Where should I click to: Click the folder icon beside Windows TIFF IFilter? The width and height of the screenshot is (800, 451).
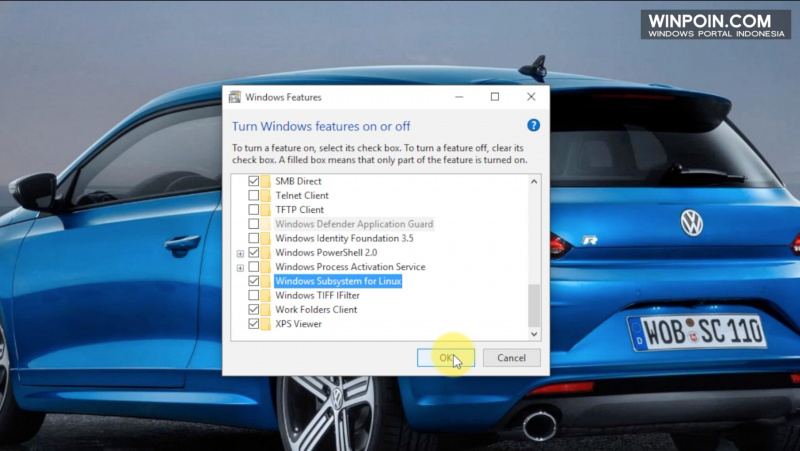pyautogui.click(x=265, y=295)
